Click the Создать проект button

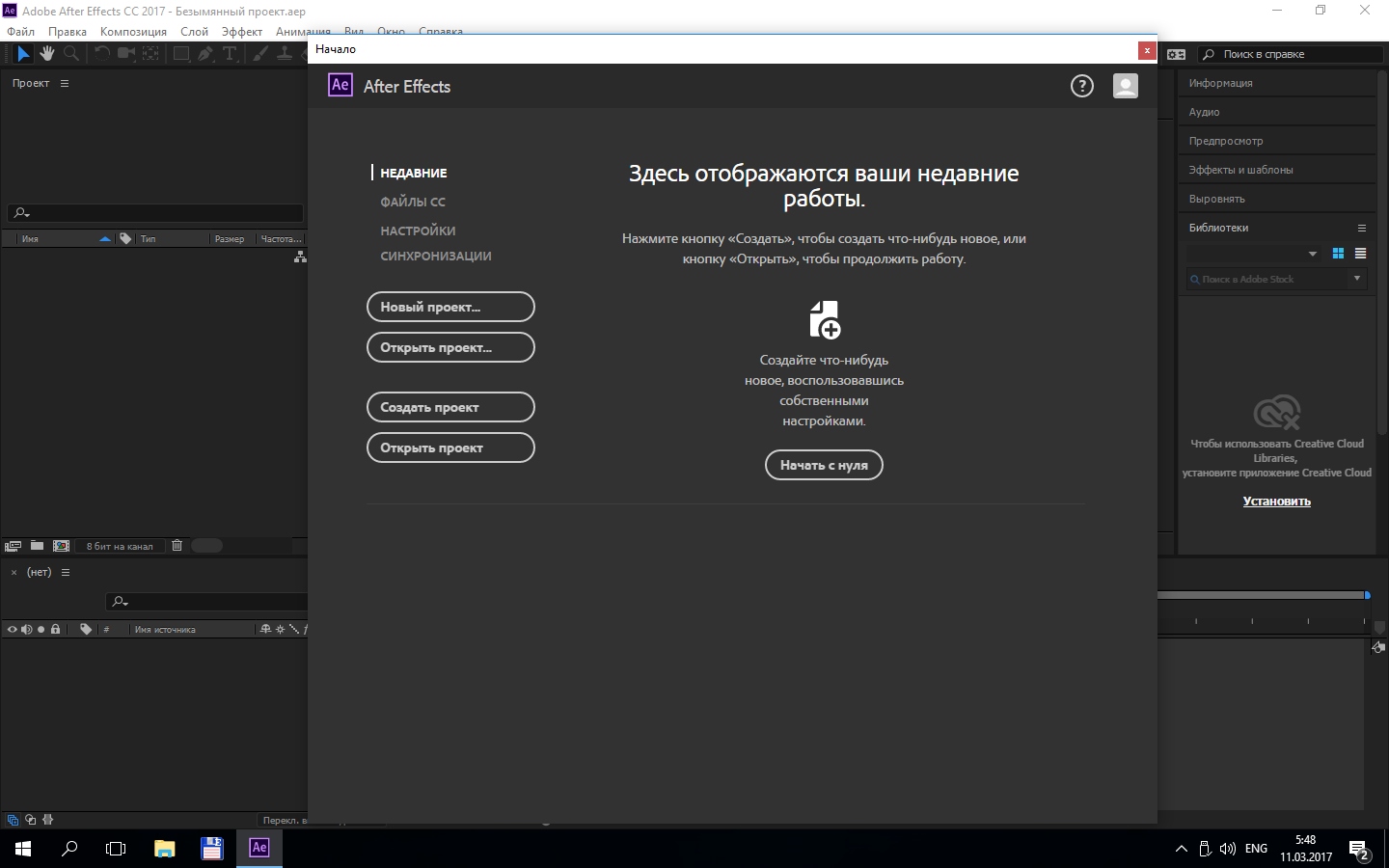[x=450, y=407]
